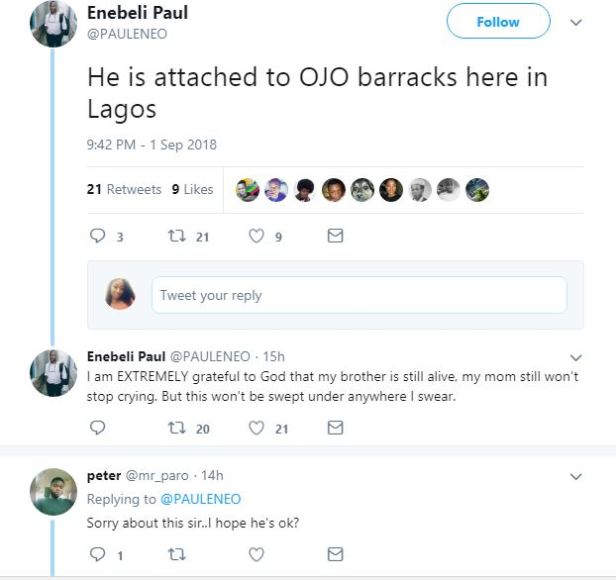Reply to the main OJO barracks tweet
The width and height of the screenshot is (616, 580).
click(98, 237)
